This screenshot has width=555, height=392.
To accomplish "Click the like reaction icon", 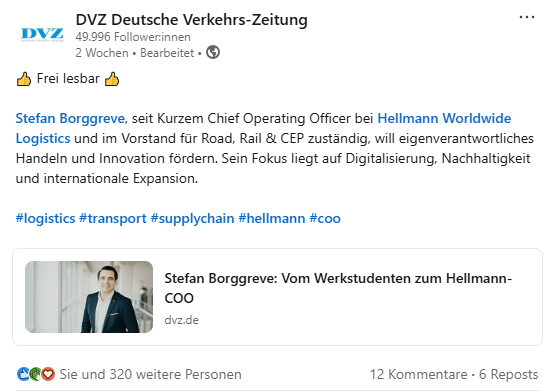I will click(23, 374).
